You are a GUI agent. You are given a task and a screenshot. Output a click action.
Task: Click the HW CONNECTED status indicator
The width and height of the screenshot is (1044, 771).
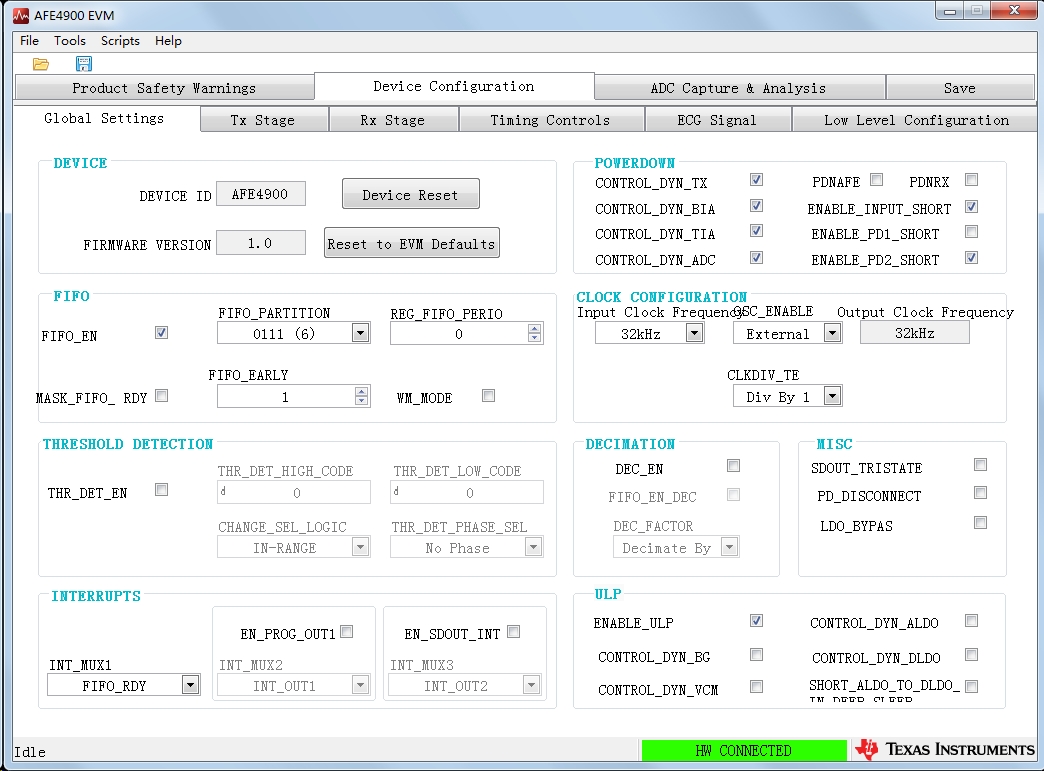click(x=744, y=750)
